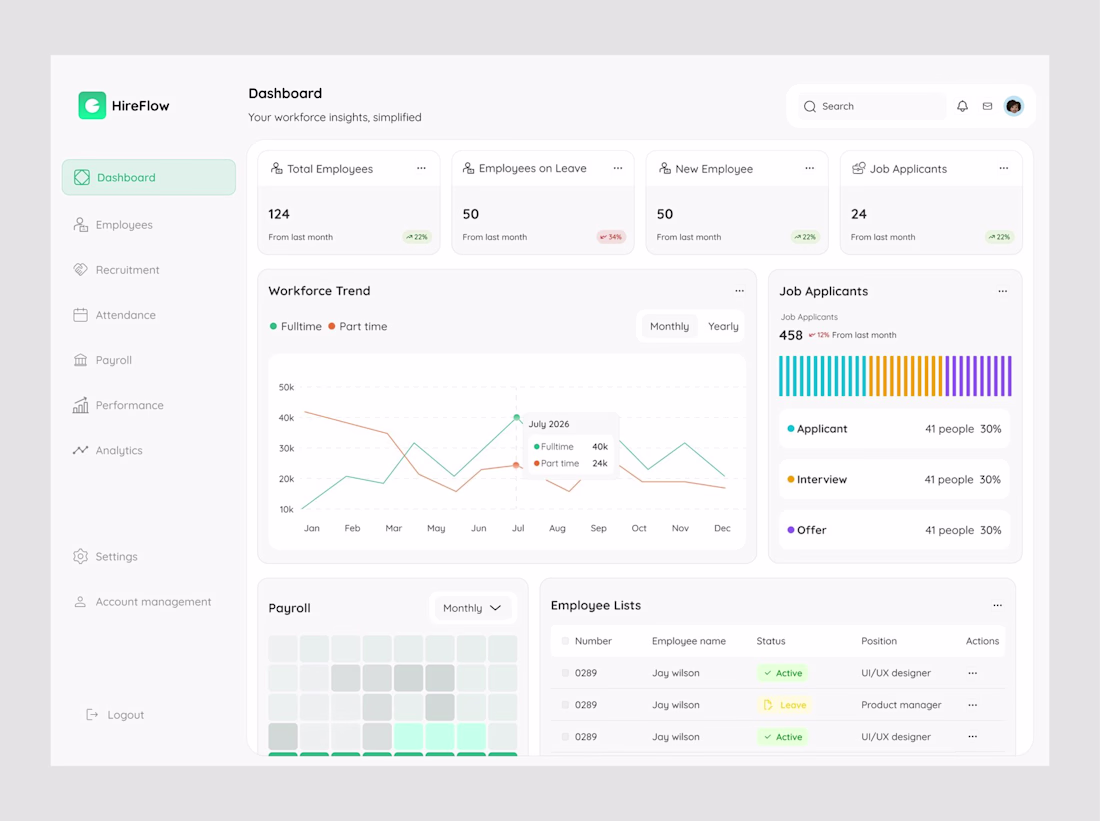
Task: Sort by Position column header
Action: click(878, 641)
